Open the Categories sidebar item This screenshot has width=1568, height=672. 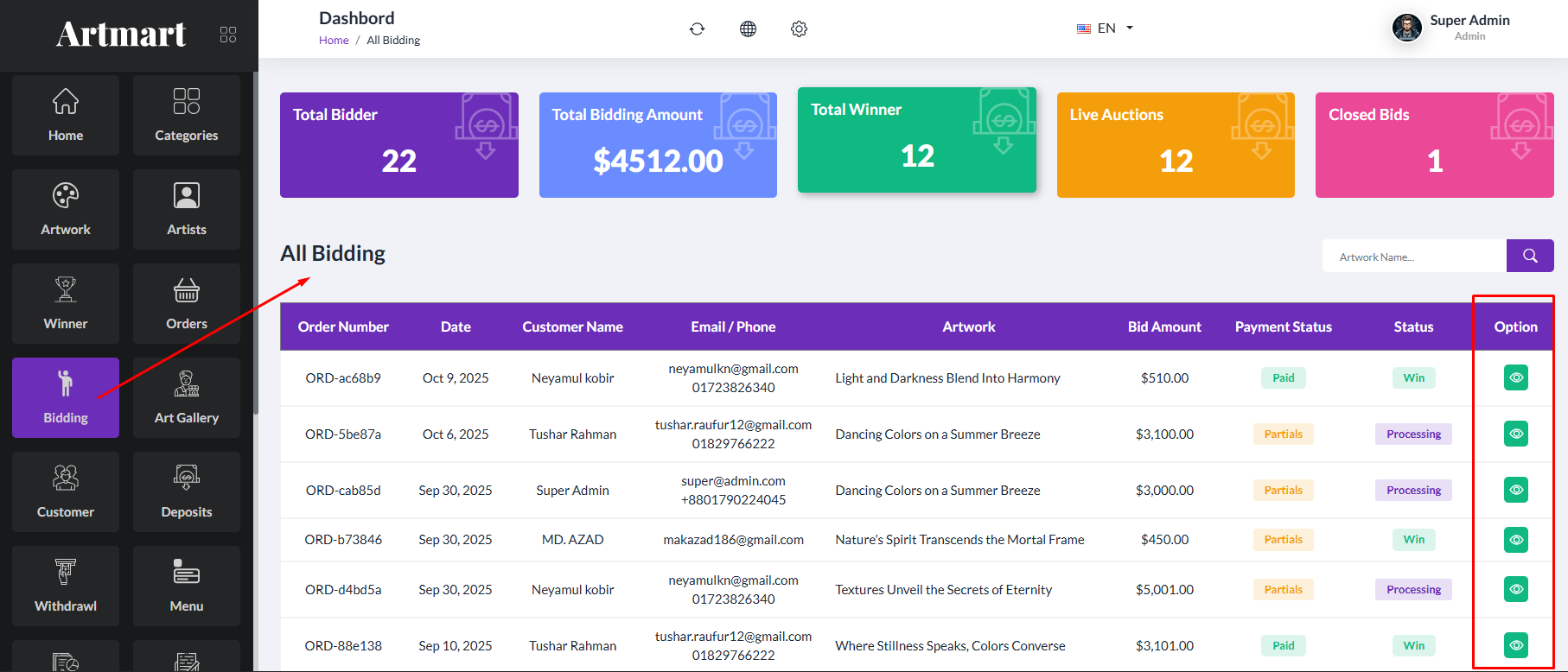coord(187,115)
